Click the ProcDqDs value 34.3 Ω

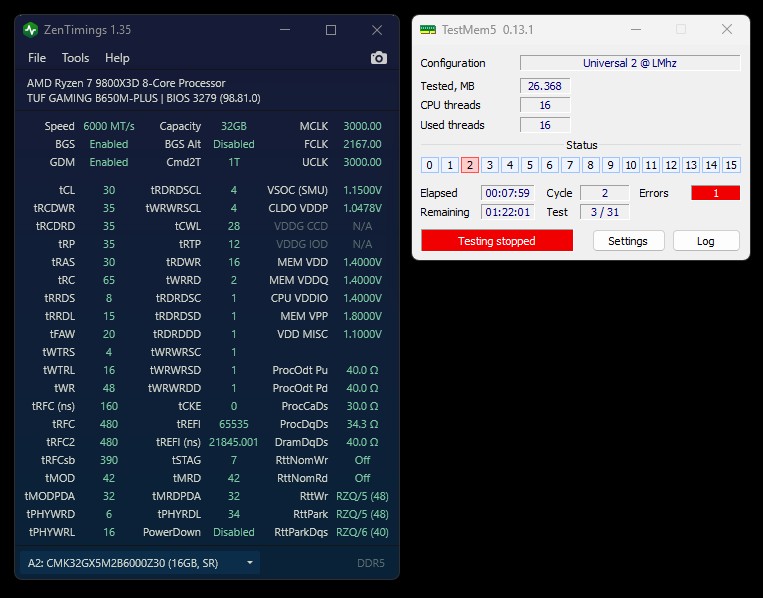click(x=362, y=424)
